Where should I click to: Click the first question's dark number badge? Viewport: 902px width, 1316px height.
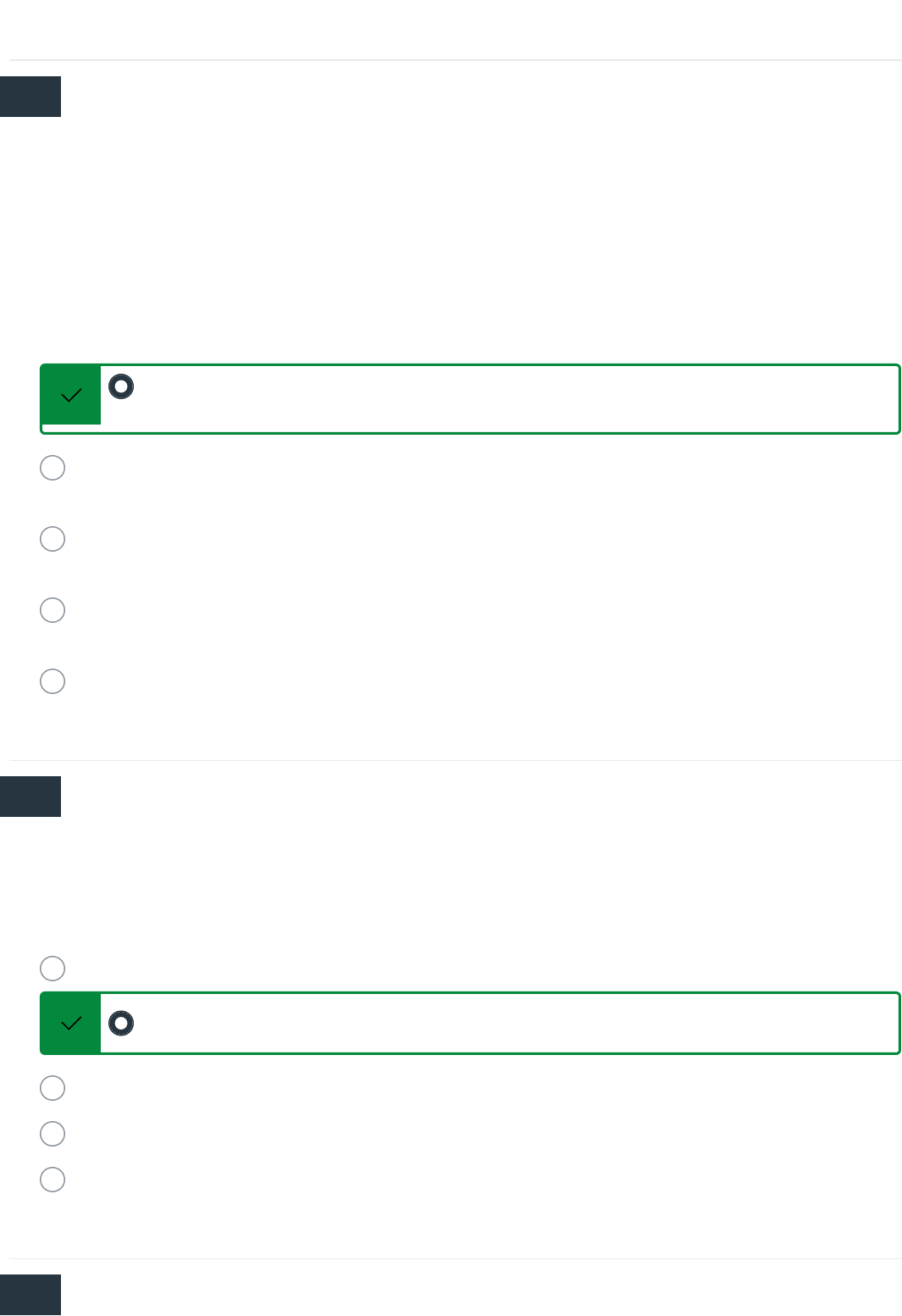click(30, 97)
